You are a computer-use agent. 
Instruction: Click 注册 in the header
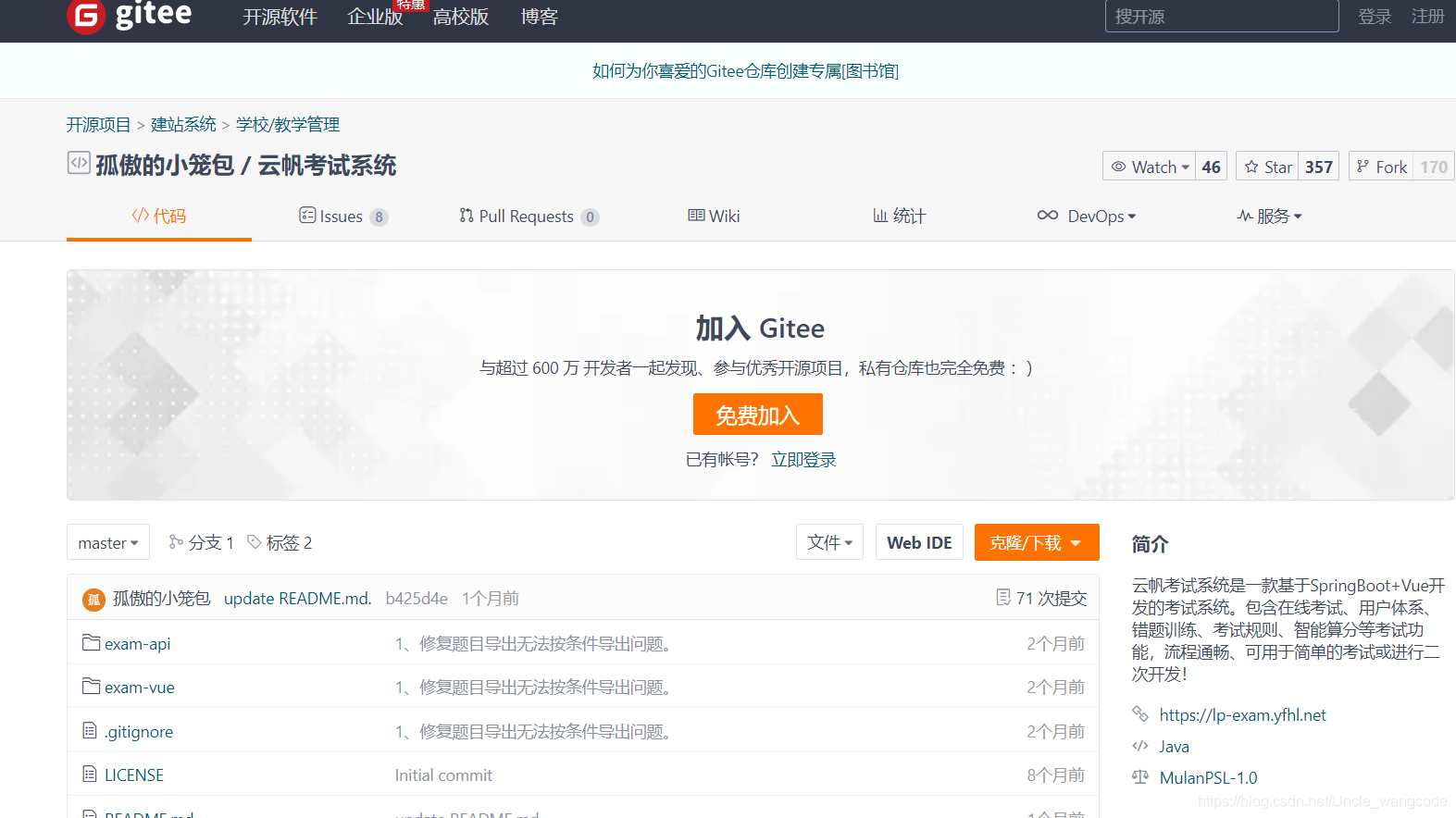pos(1427,17)
